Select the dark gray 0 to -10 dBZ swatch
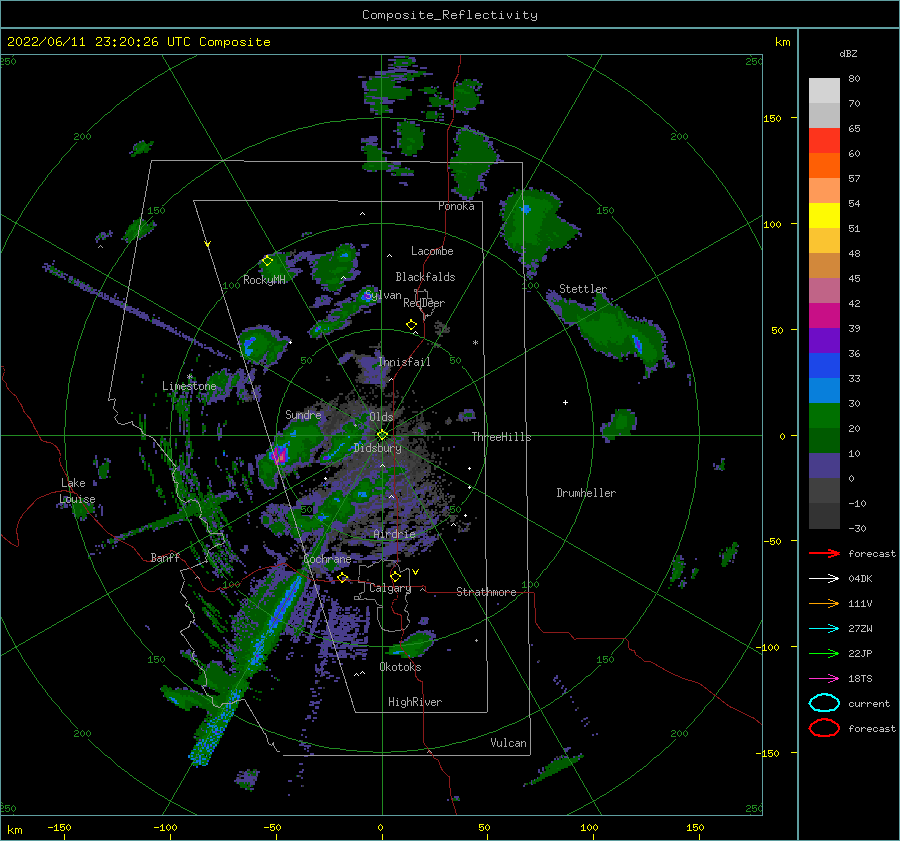 tap(824, 491)
